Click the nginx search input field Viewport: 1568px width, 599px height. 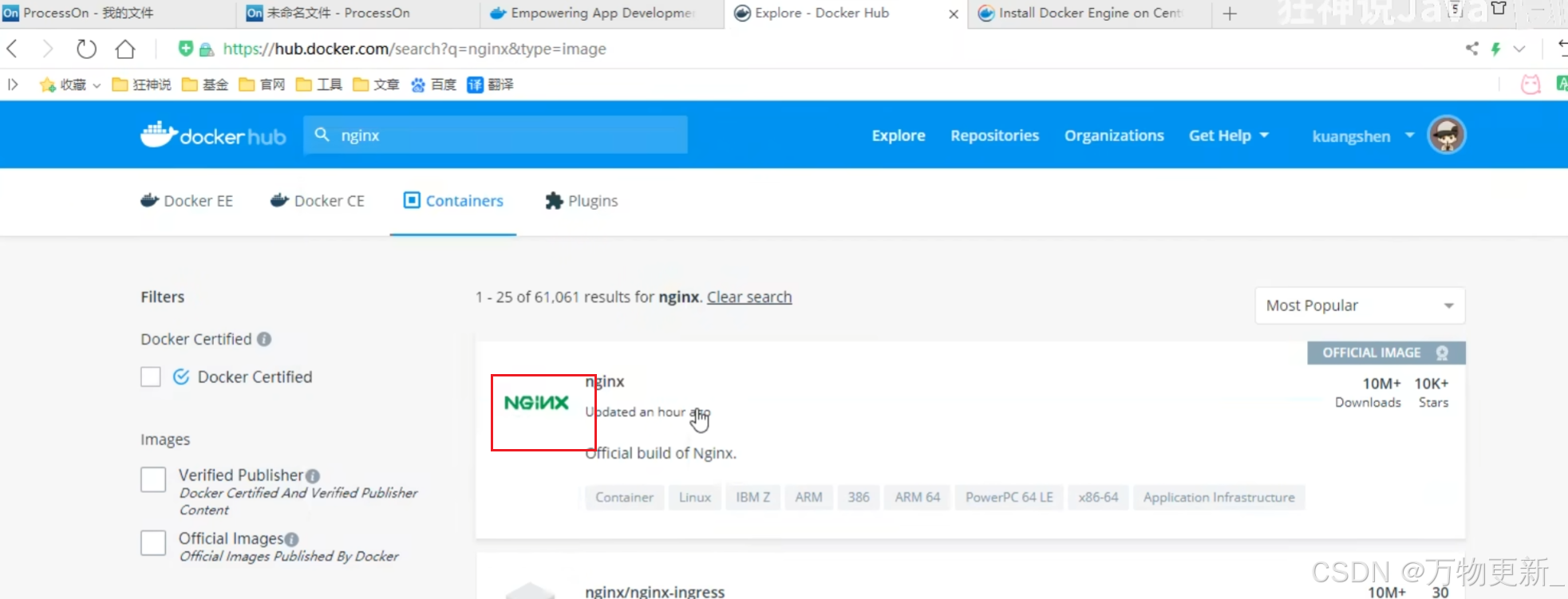pyautogui.click(x=495, y=135)
